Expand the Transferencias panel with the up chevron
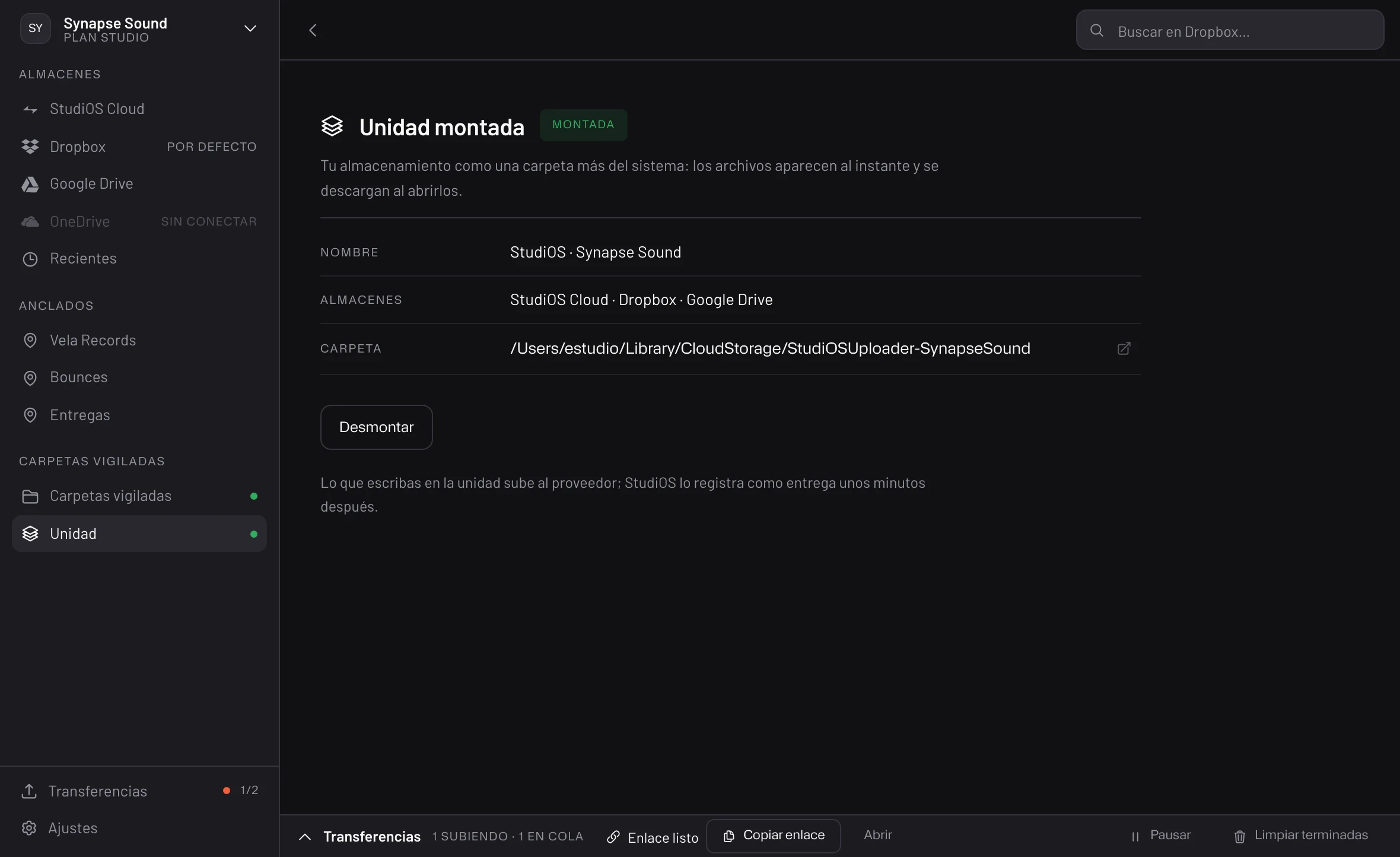Viewport: 1400px width, 857px height. (305, 837)
